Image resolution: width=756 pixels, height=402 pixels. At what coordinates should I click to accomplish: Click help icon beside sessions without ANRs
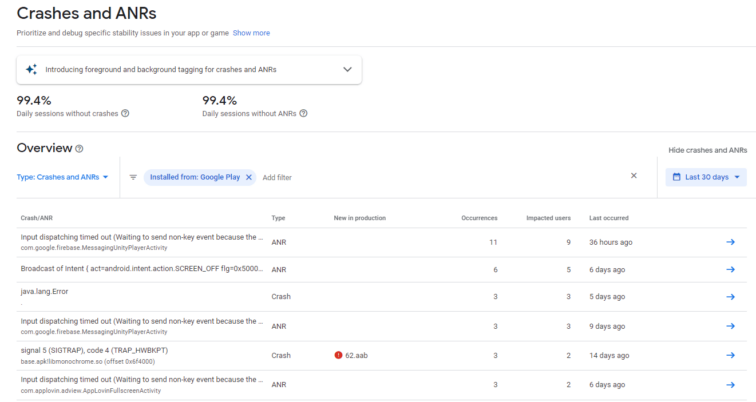click(303, 113)
